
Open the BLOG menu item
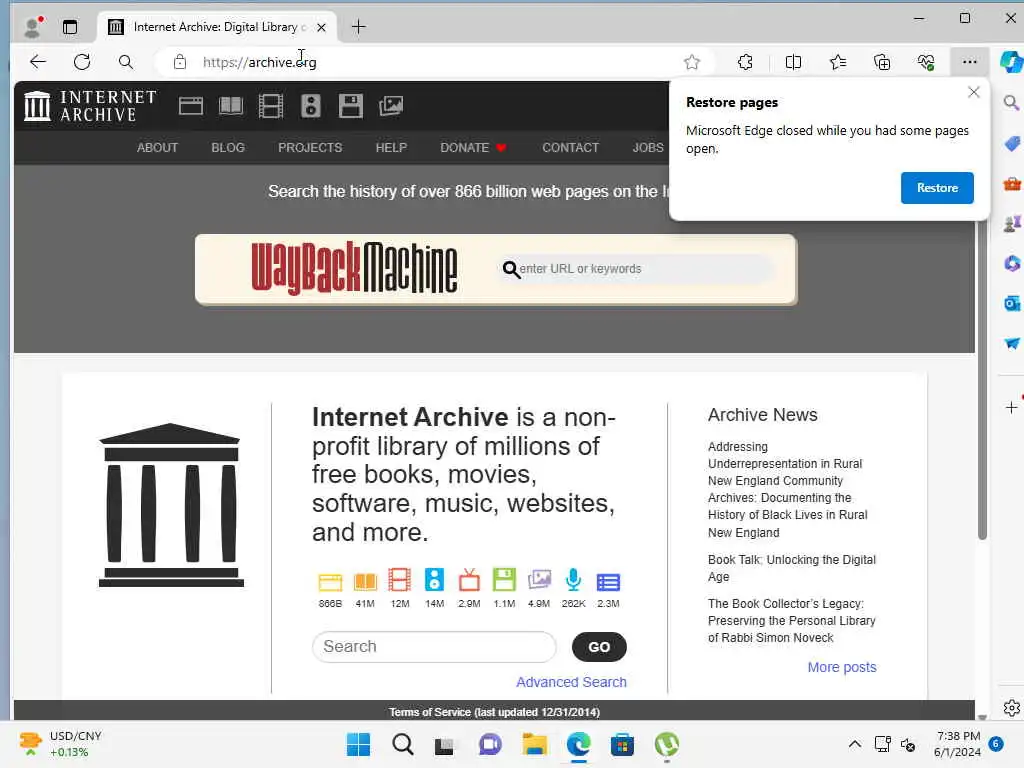click(228, 148)
